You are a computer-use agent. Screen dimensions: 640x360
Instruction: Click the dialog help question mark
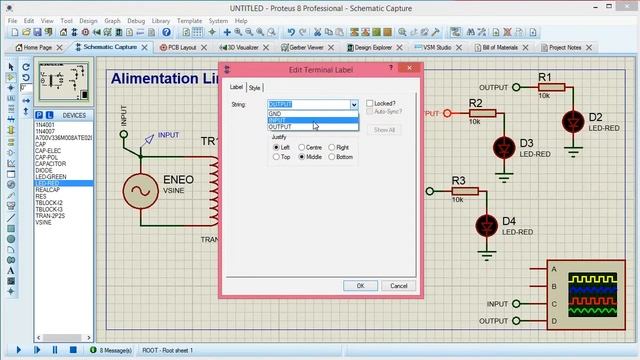pyautogui.click(x=391, y=68)
